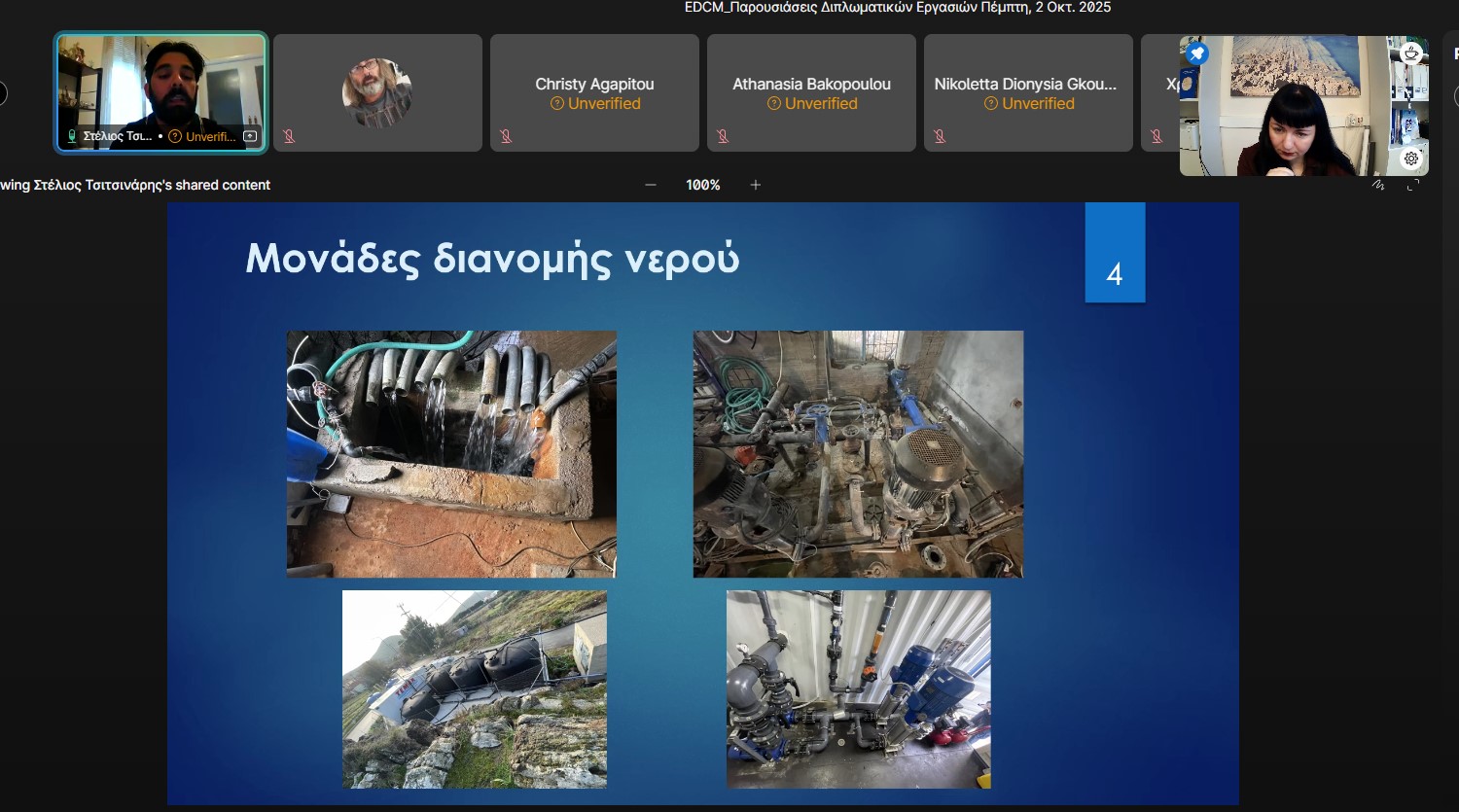Image resolution: width=1459 pixels, height=812 pixels.
Task: Click the muted mic icon on Athanasia Bakopoulou's tile
Action: [723, 137]
